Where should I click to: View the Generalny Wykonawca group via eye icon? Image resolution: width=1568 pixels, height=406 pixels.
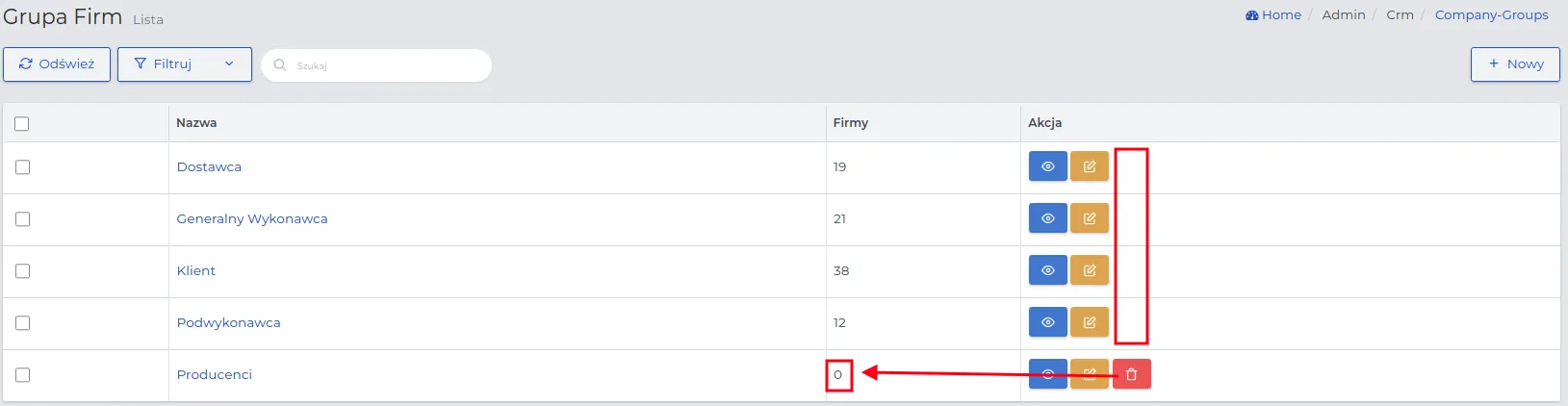(1048, 218)
